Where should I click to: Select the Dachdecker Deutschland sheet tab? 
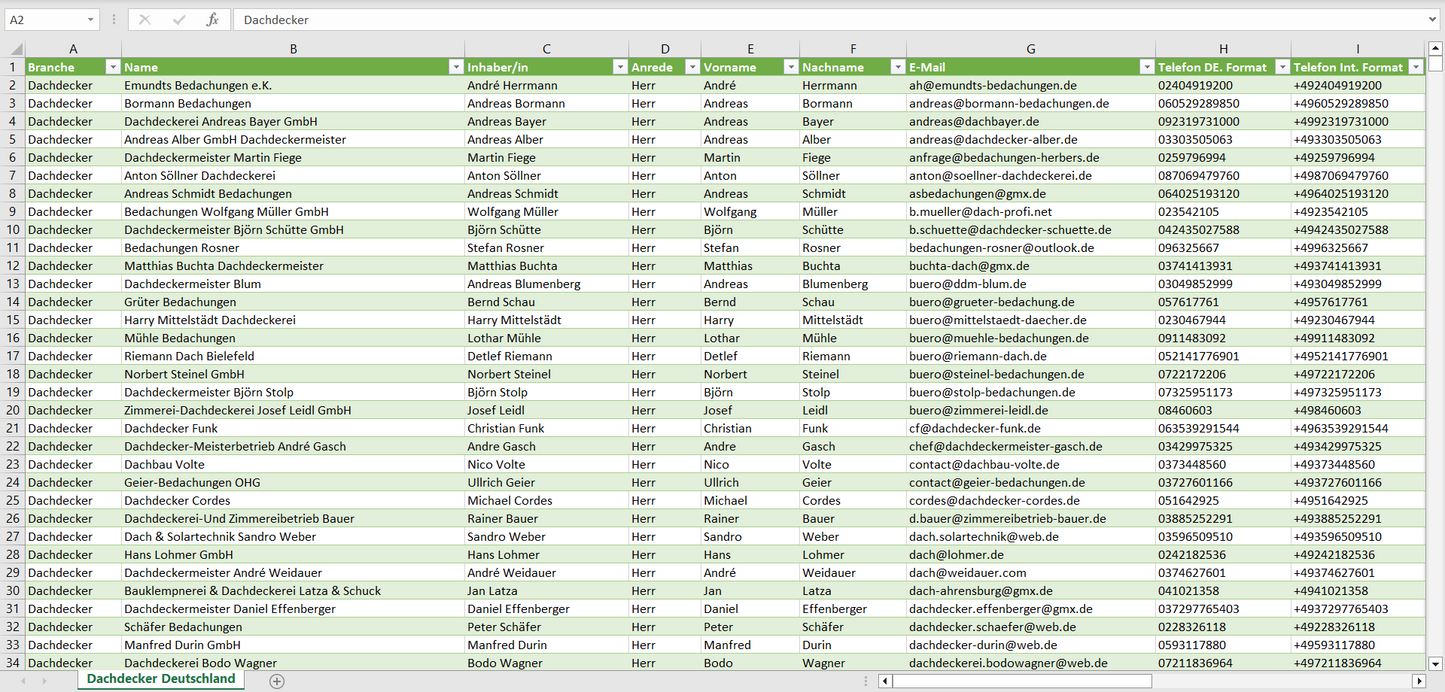(161, 679)
